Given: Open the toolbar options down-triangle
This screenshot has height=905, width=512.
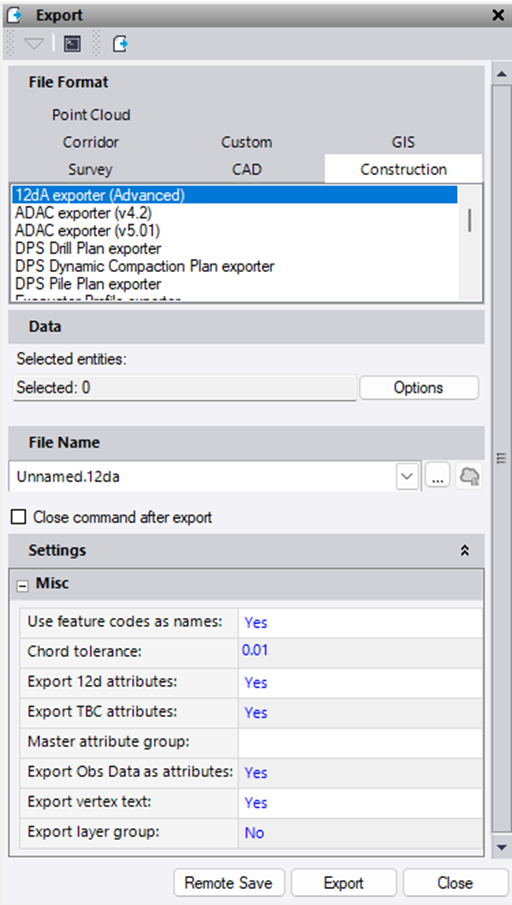Looking at the screenshot, I should tap(34, 44).
